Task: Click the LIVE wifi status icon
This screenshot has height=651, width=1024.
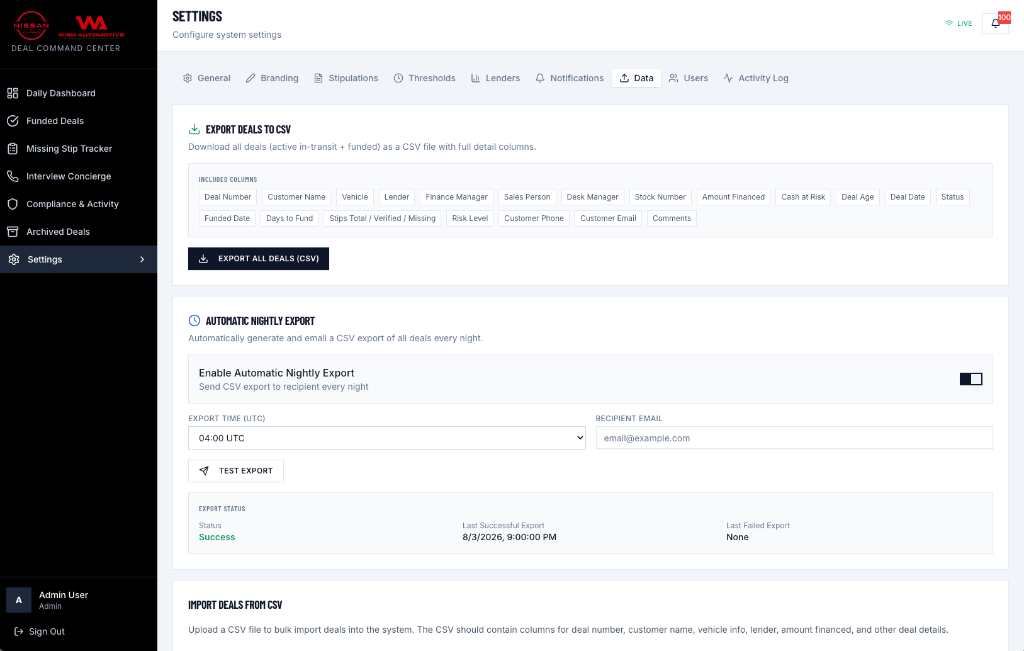Action: point(949,23)
